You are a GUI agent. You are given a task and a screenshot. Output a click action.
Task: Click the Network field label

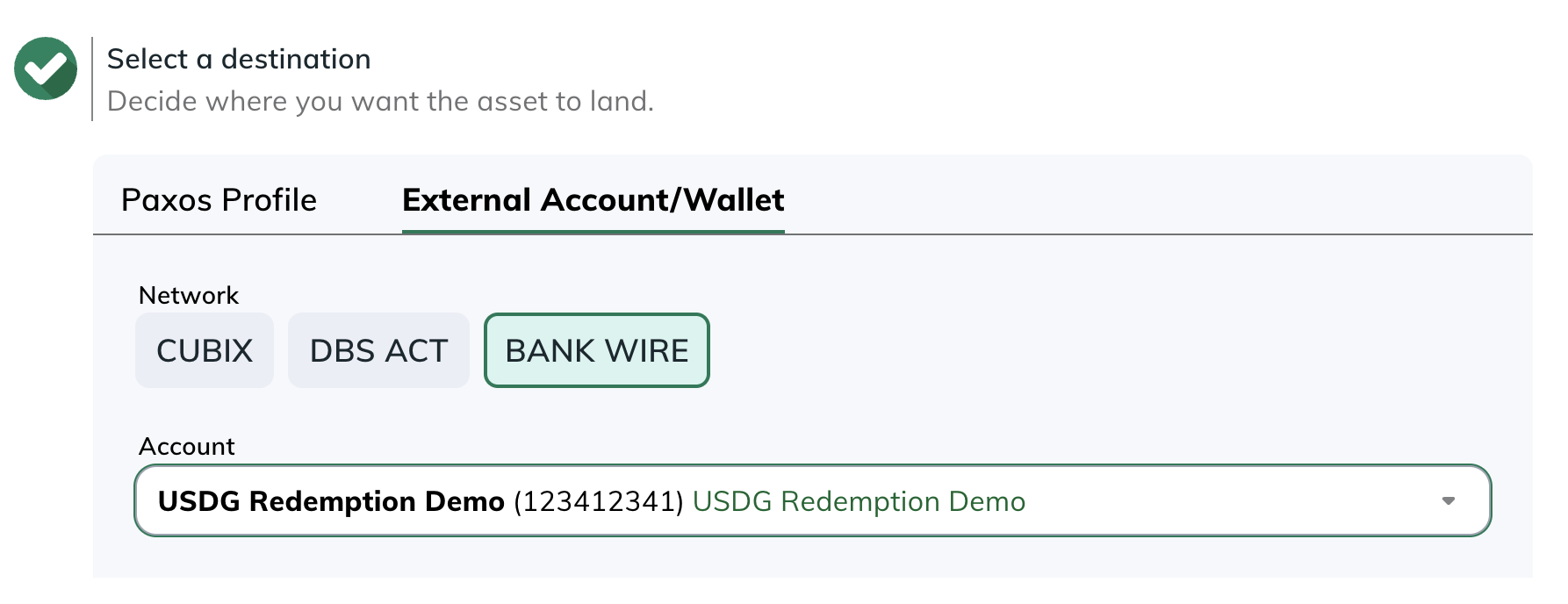(x=189, y=295)
